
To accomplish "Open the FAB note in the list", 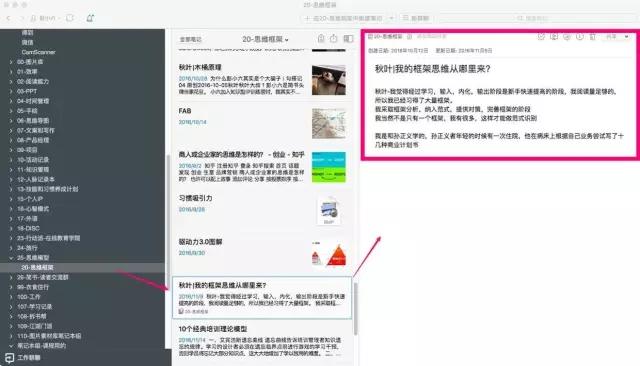I will click(x=262, y=123).
